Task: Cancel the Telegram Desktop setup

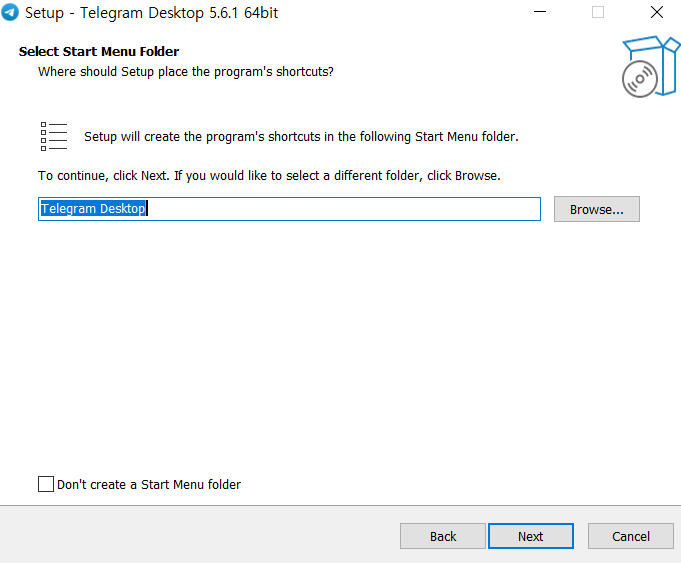Action: 631,536
